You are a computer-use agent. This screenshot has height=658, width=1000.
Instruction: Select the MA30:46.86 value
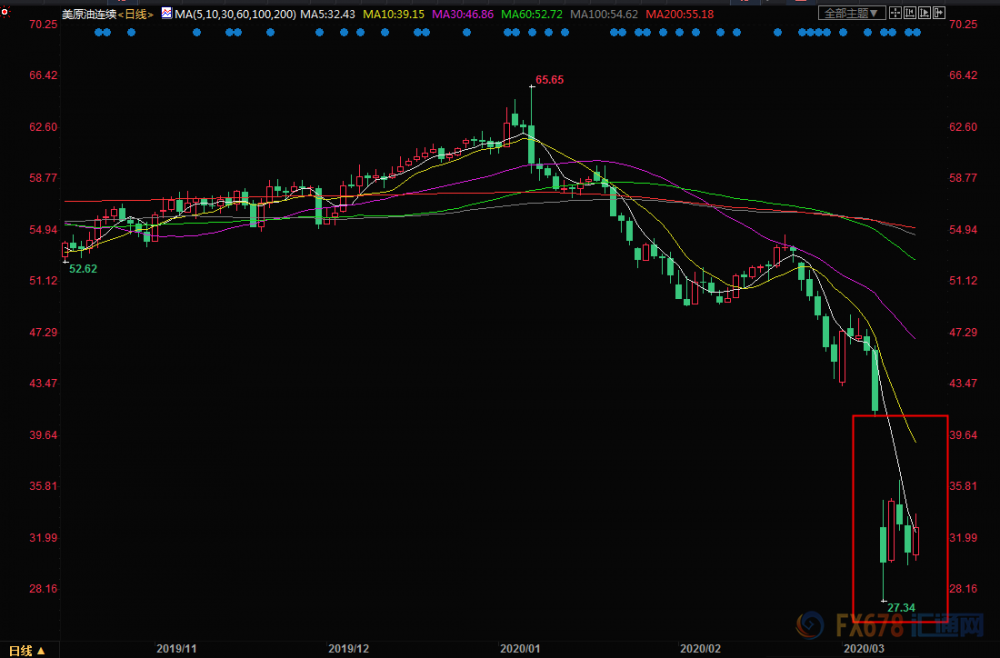coord(462,13)
